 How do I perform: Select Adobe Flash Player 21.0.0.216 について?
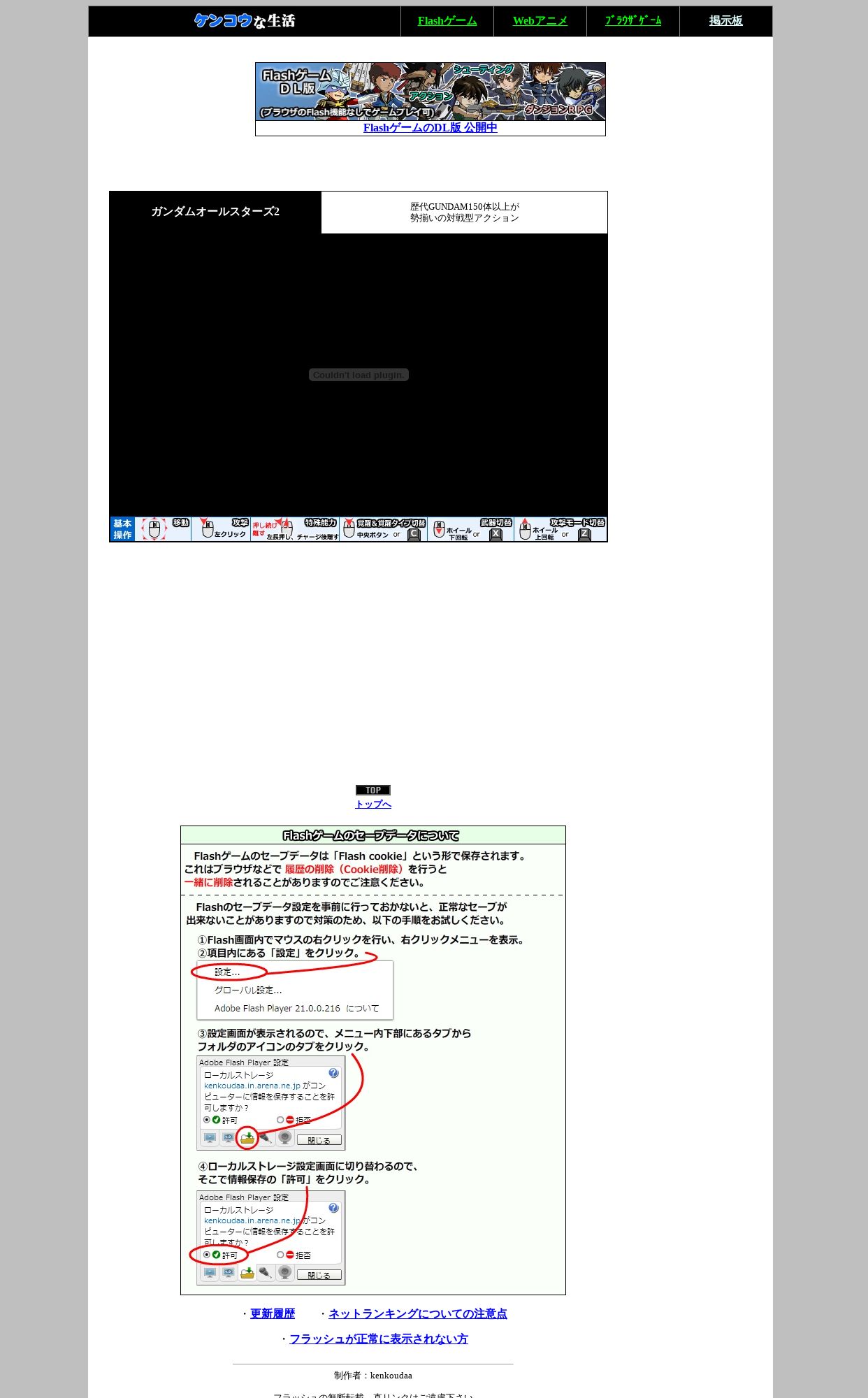[x=297, y=1009]
